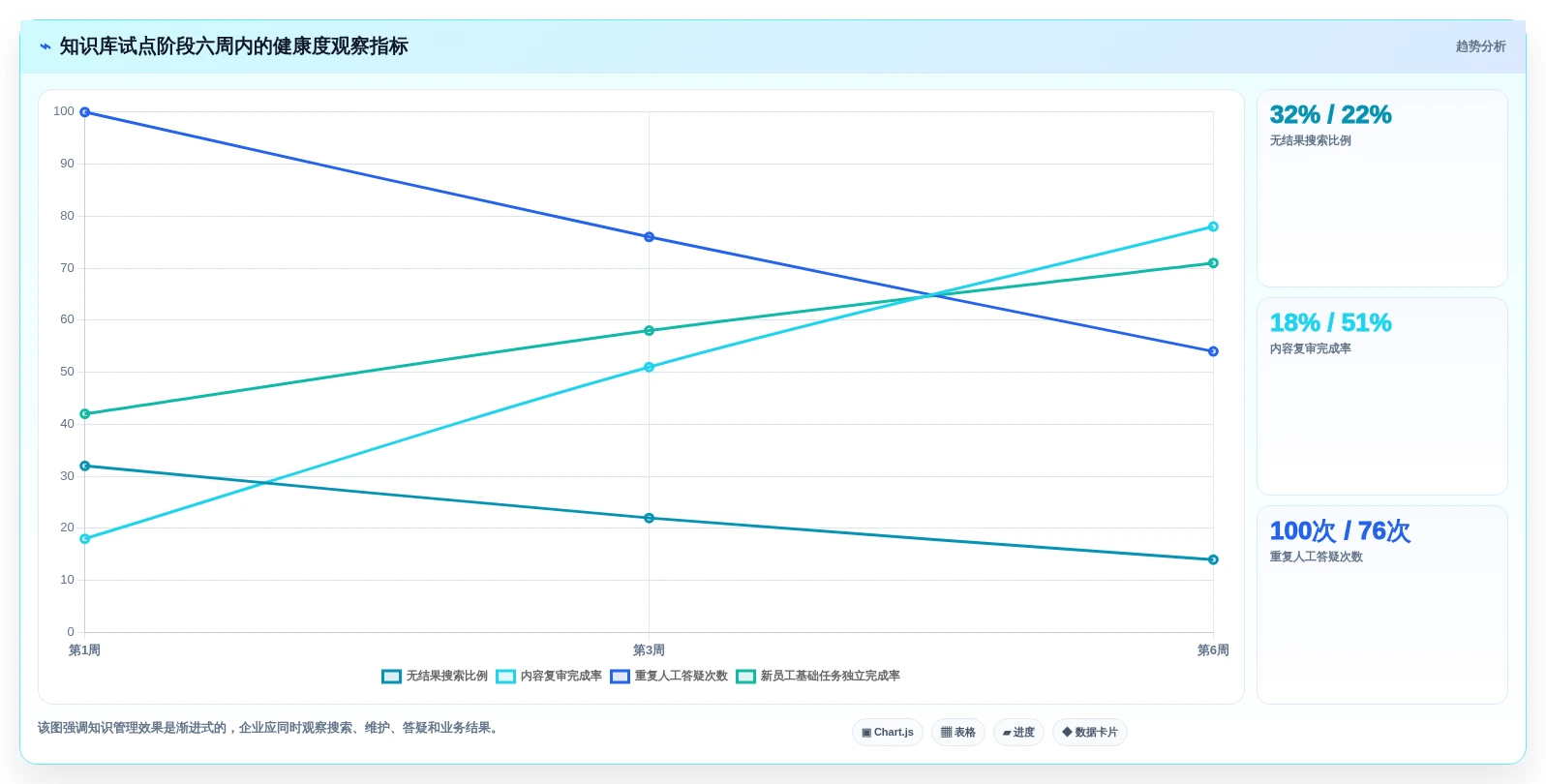Image resolution: width=1546 pixels, height=784 pixels.
Task: Select the 重复人工答疑次数 point at 54 in 第6周
Action: [x=1213, y=351]
